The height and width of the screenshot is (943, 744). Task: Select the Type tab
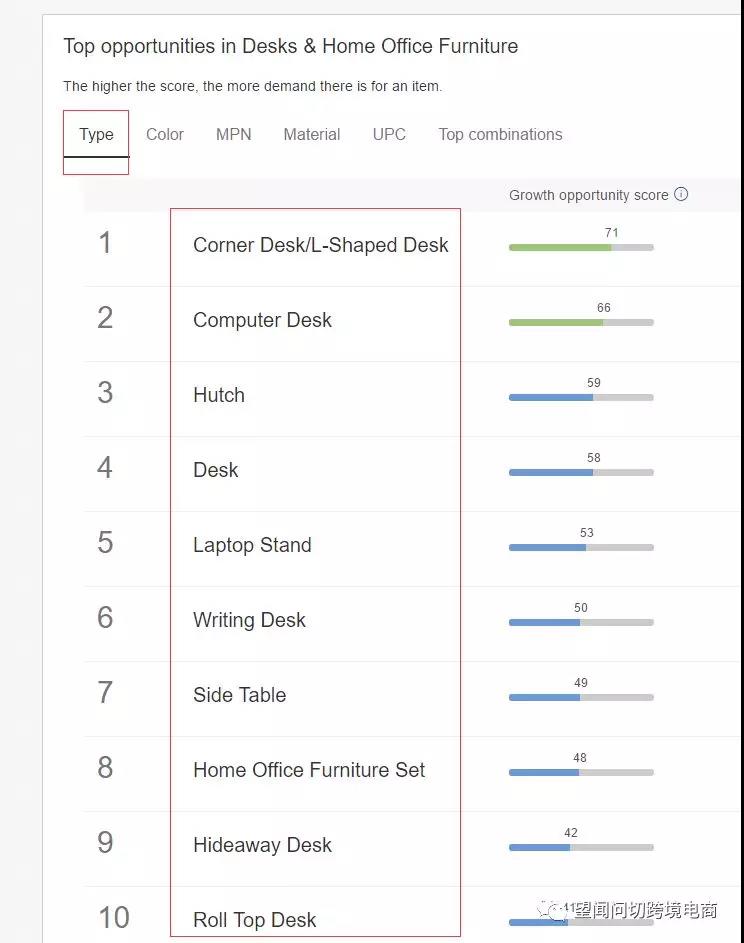point(96,135)
